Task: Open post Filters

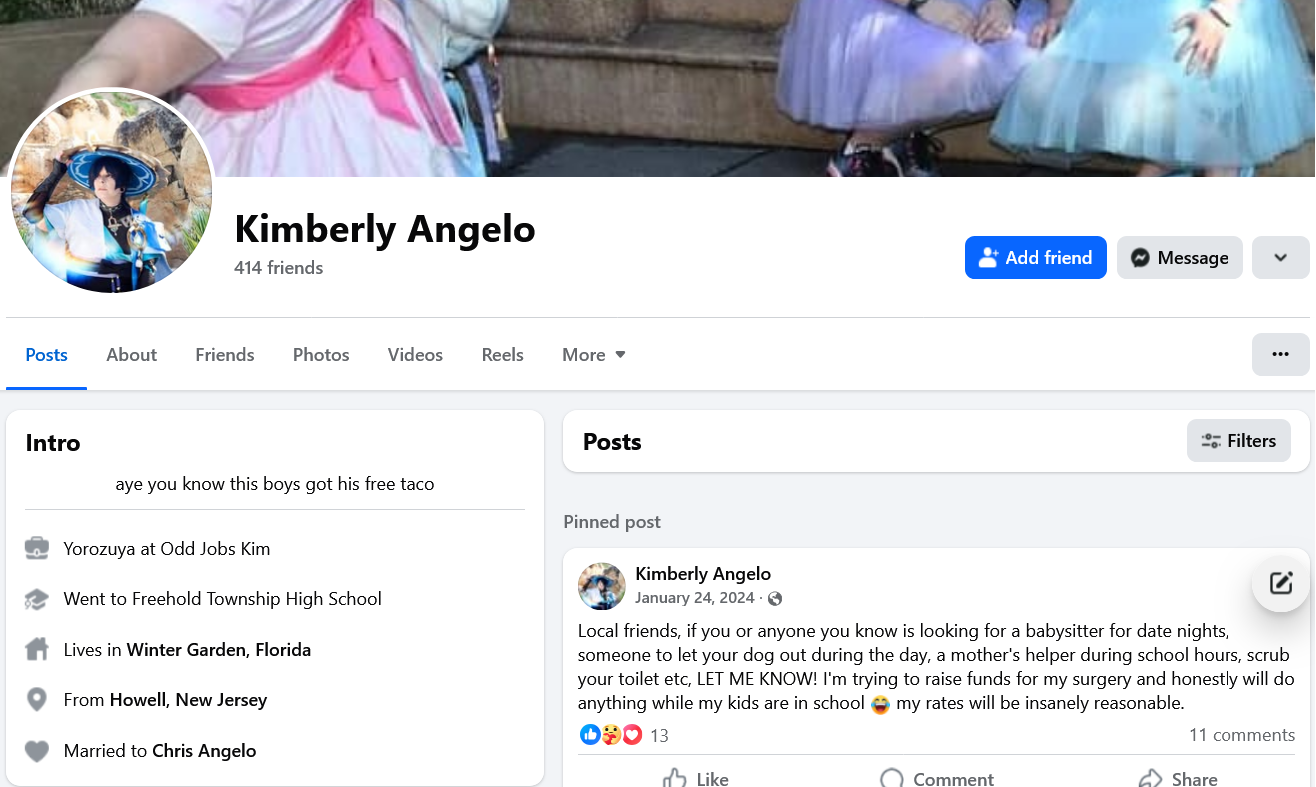Action: coord(1238,441)
